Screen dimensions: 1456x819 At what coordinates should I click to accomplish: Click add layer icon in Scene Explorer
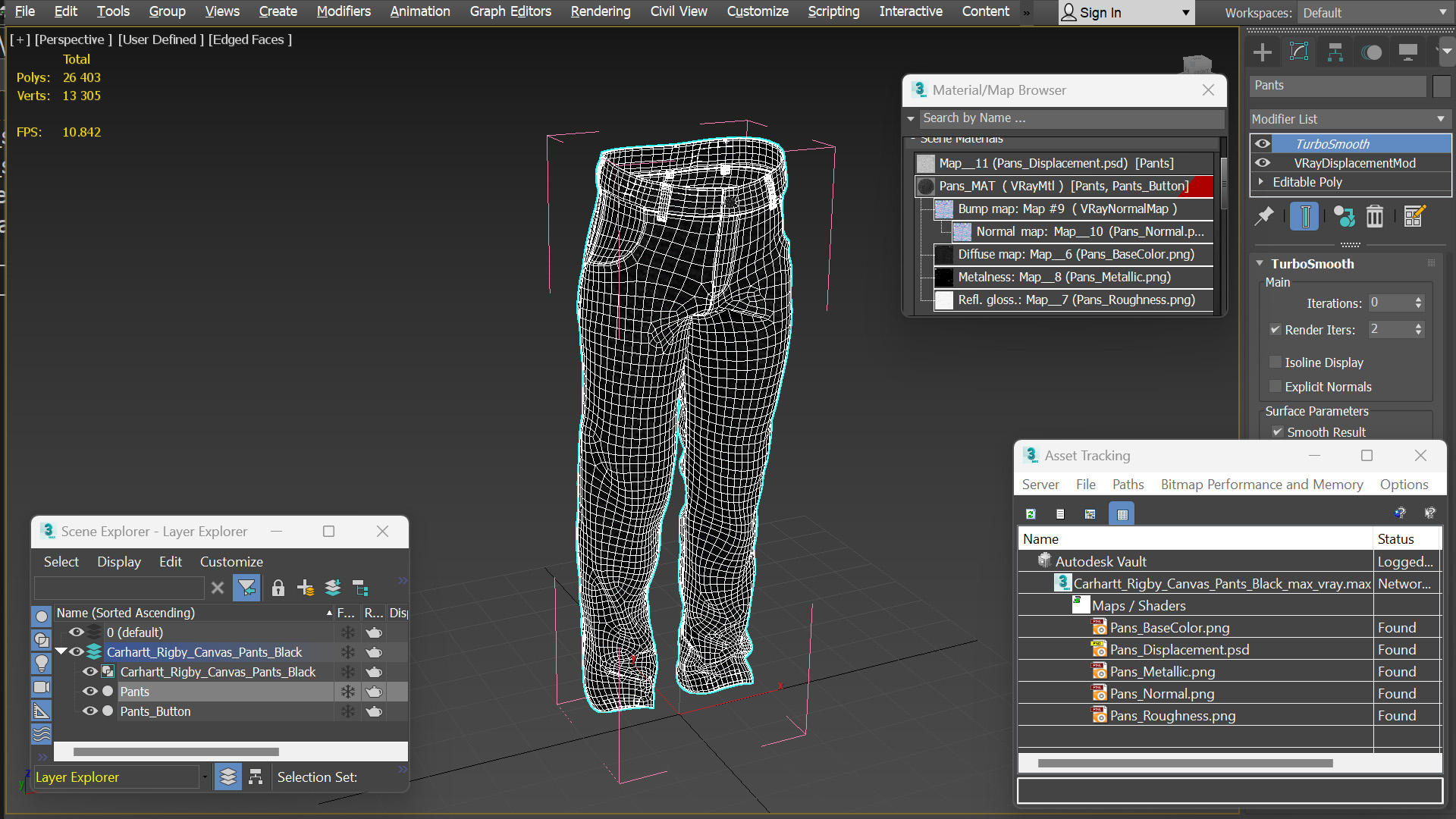pyautogui.click(x=306, y=588)
